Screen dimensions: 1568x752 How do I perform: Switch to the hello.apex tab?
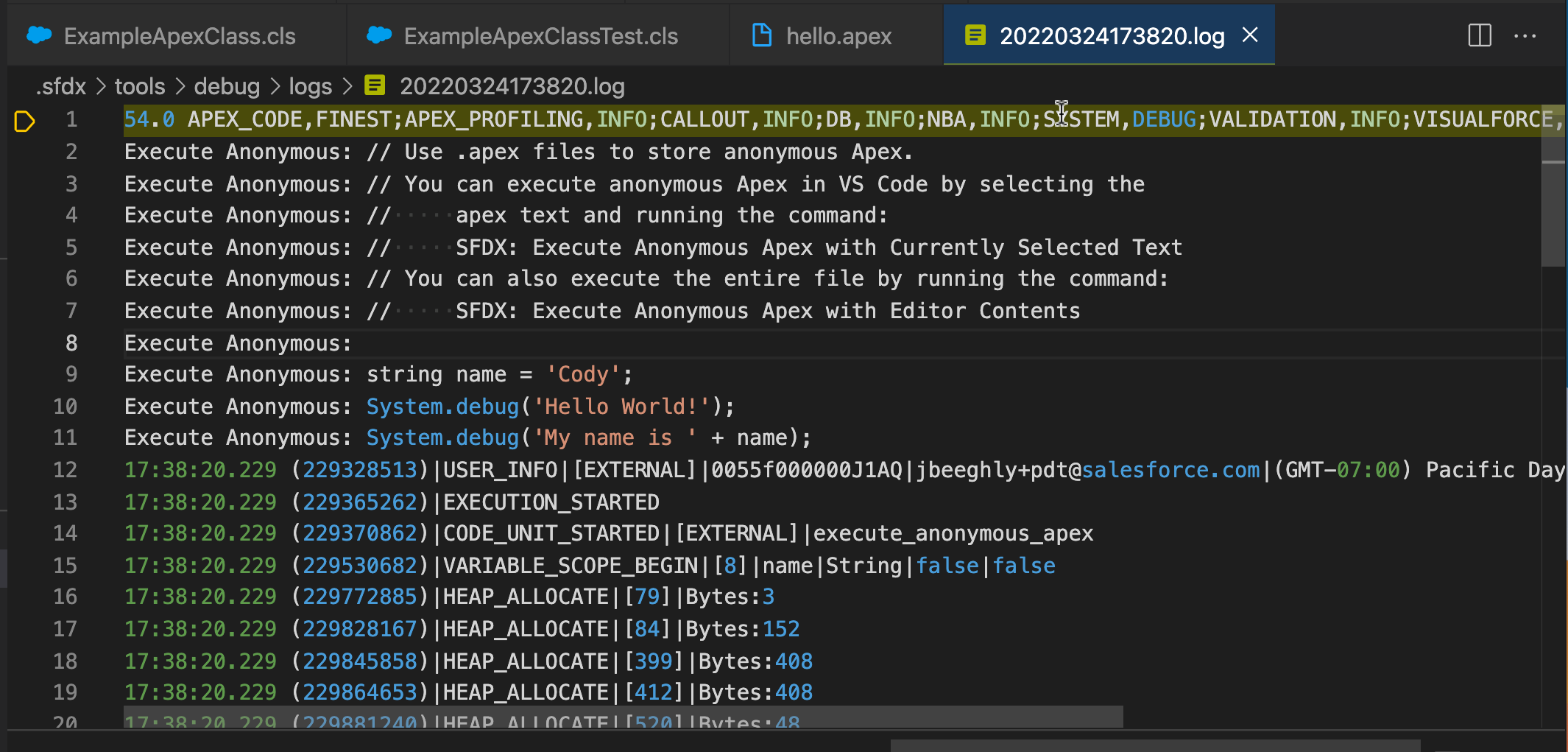coord(837,35)
